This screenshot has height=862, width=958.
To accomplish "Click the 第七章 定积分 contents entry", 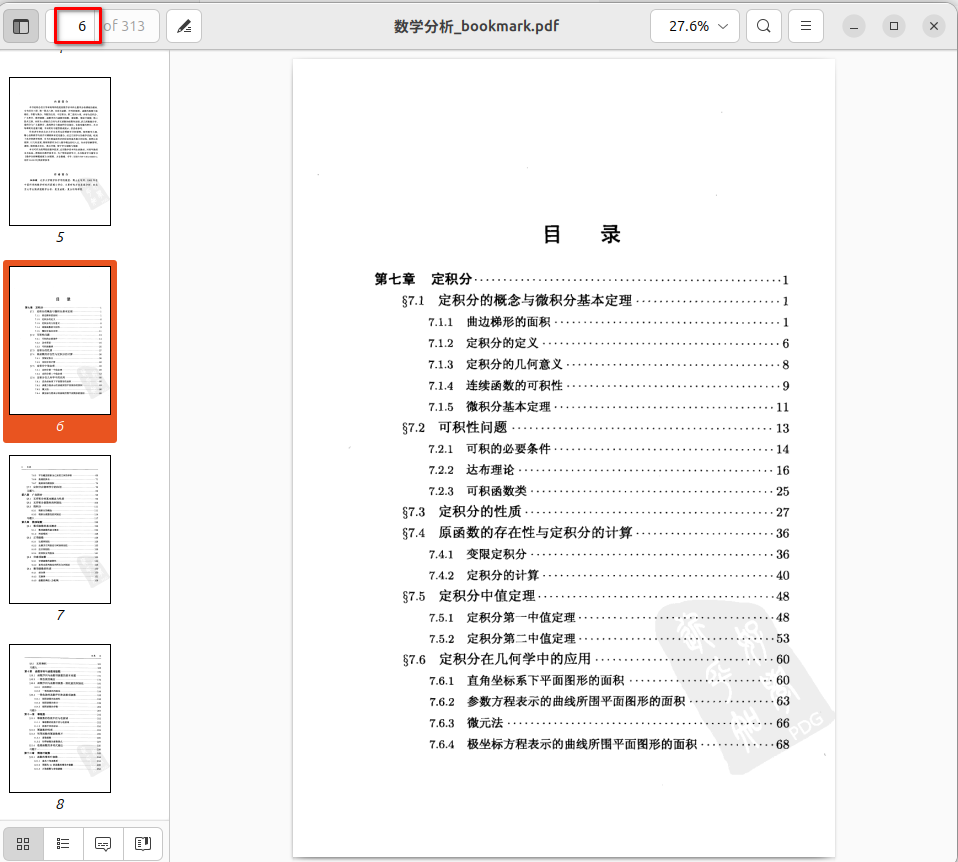I will point(424,280).
